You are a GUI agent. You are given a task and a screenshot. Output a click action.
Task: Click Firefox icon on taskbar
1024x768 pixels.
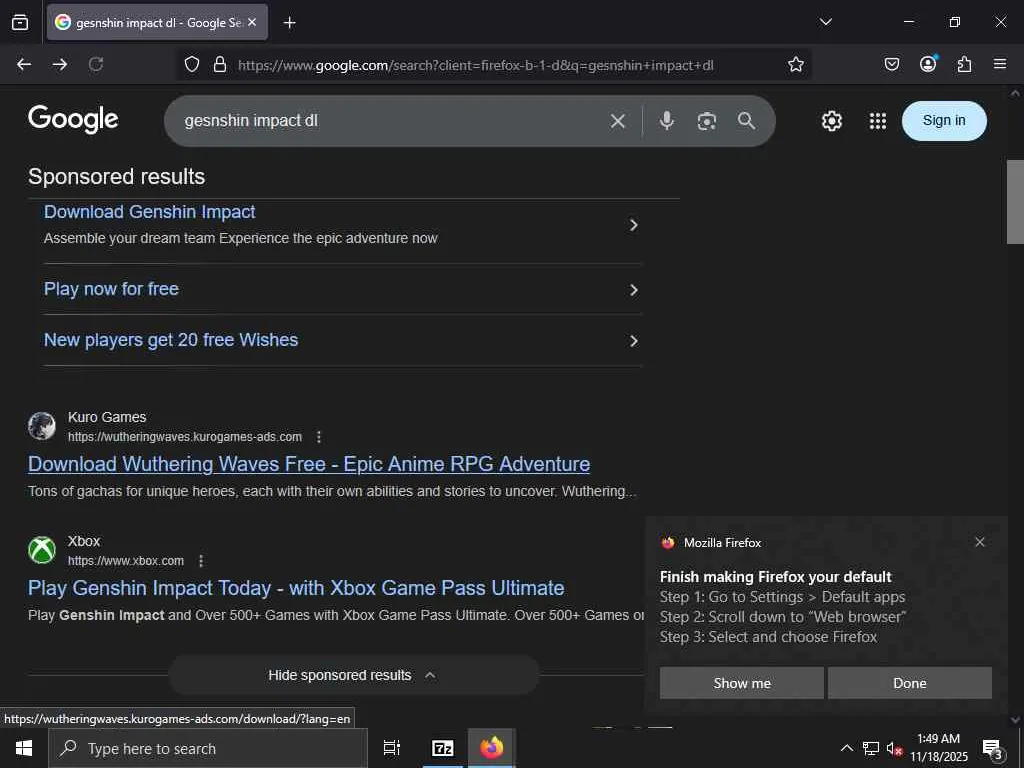click(x=492, y=748)
